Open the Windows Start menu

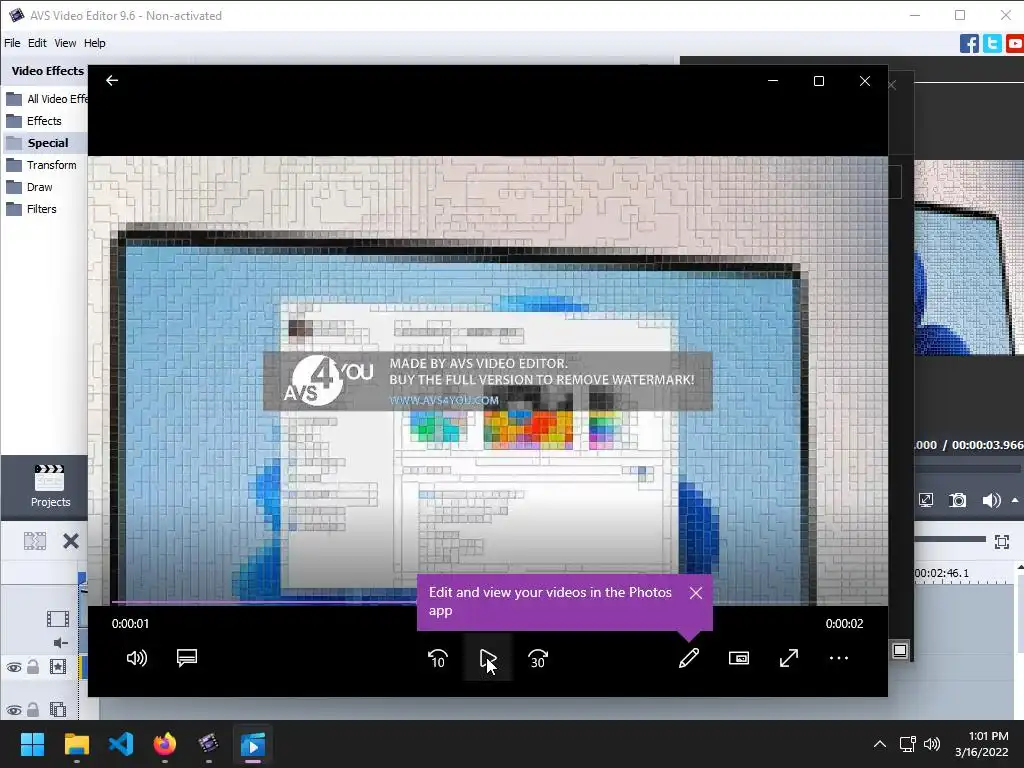(x=32, y=744)
